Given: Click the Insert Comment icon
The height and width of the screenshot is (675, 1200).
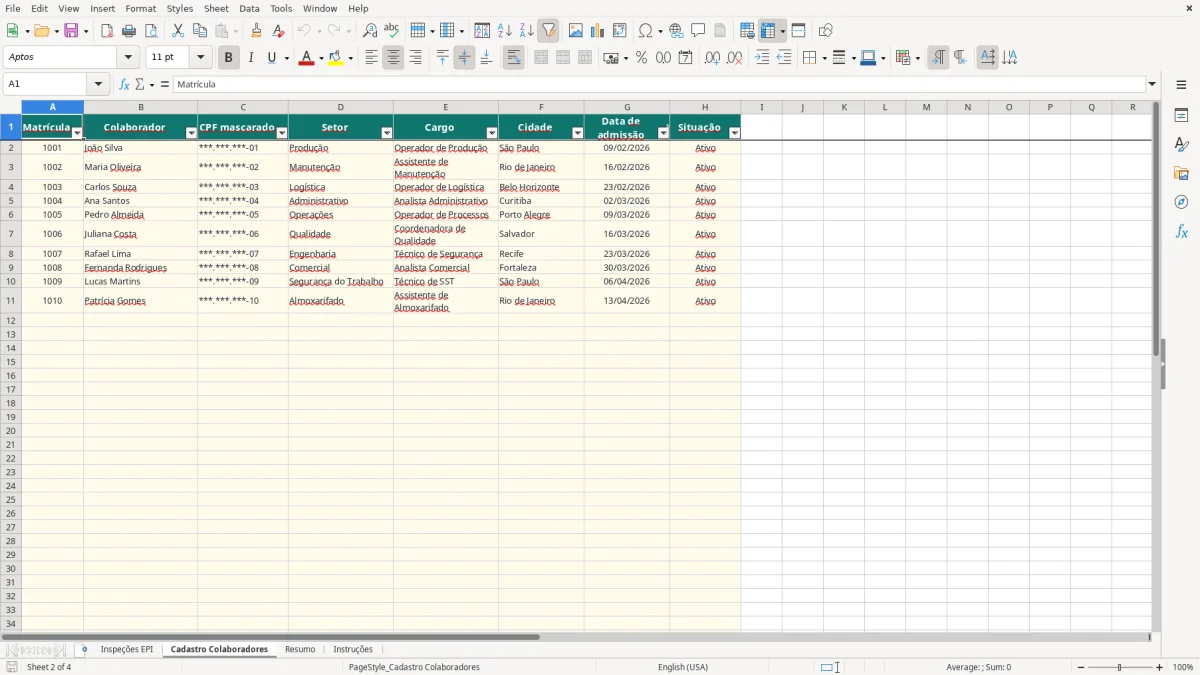Looking at the screenshot, I should [699, 31].
